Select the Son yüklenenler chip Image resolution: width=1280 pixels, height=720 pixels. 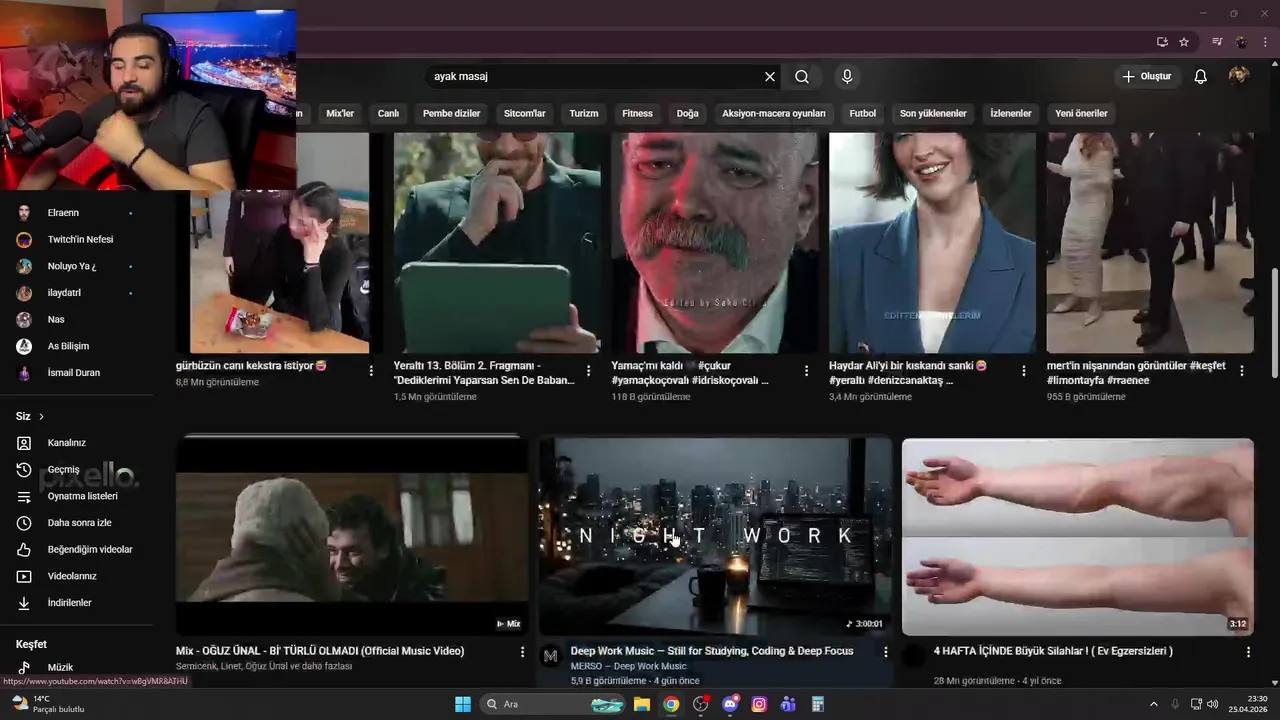[933, 113]
